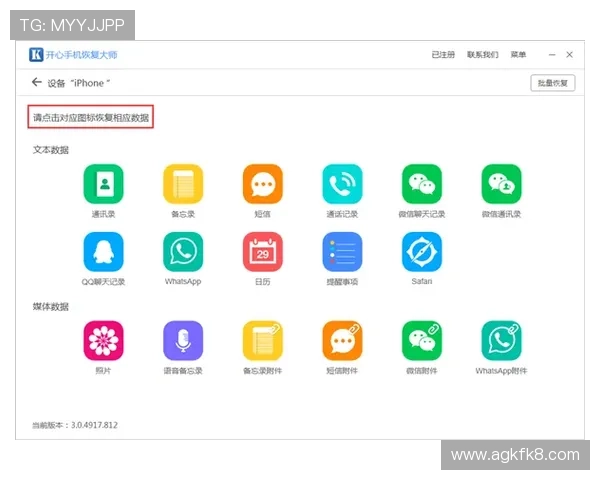Go back using the arrow beside 设备
The width and height of the screenshot is (600, 480).
(36, 82)
